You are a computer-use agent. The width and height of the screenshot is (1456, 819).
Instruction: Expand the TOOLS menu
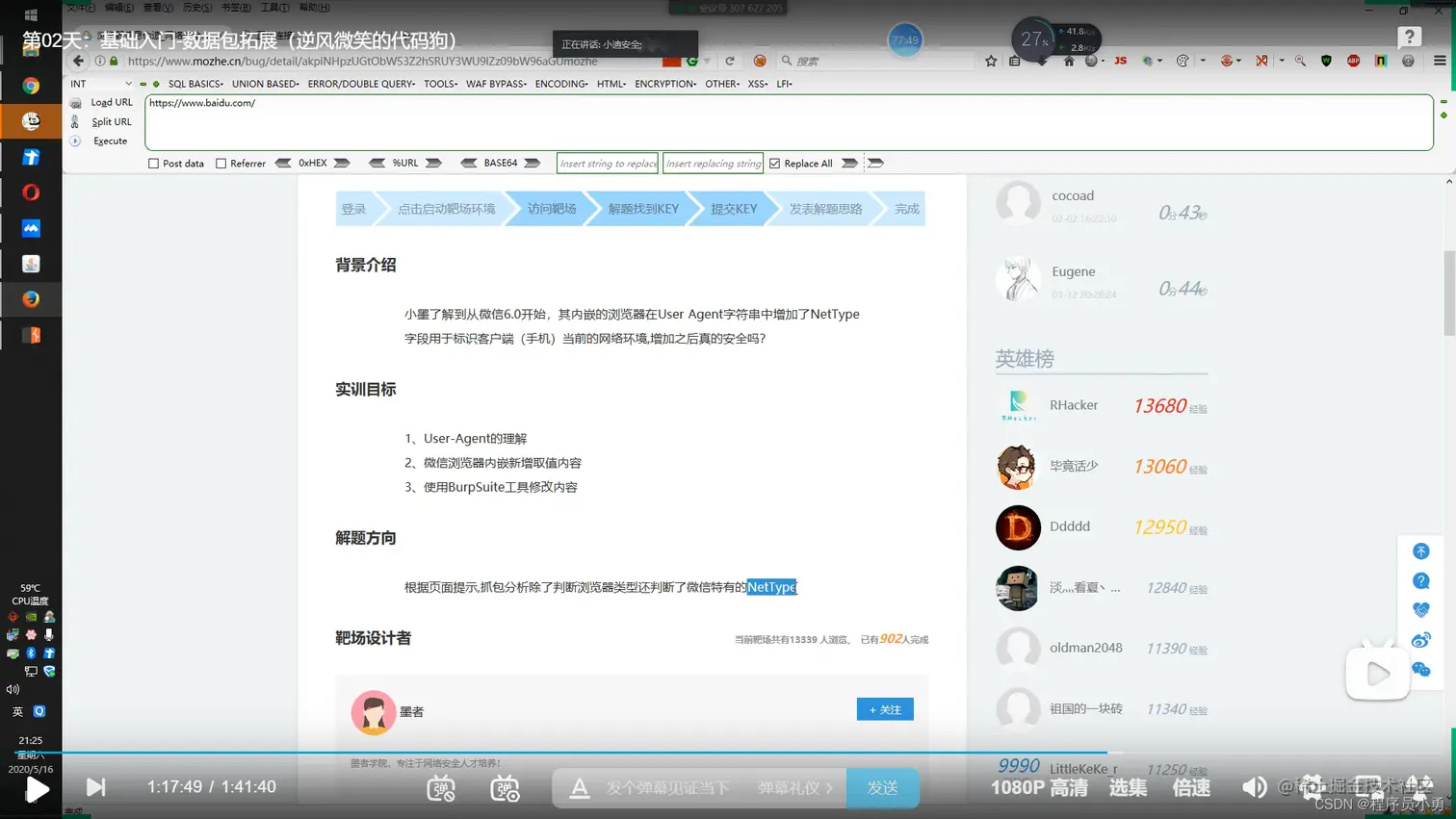pos(441,84)
